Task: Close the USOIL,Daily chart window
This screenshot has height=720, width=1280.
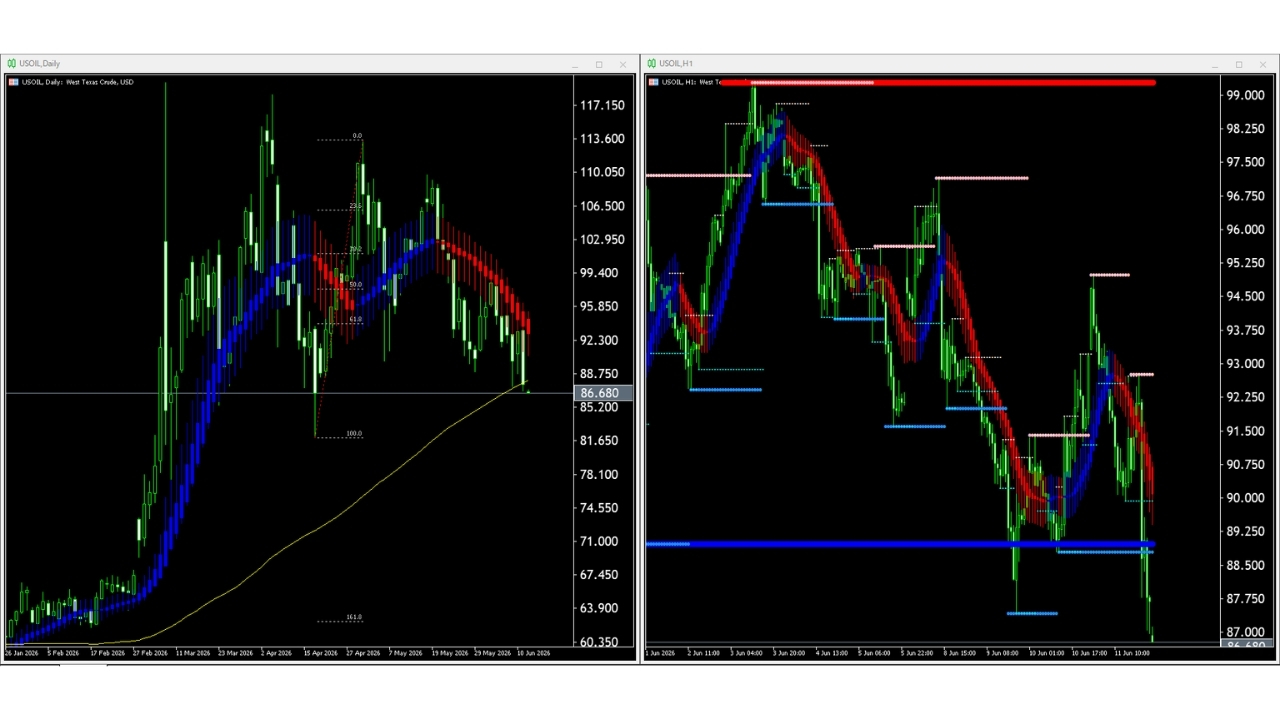Action: [x=623, y=65]
